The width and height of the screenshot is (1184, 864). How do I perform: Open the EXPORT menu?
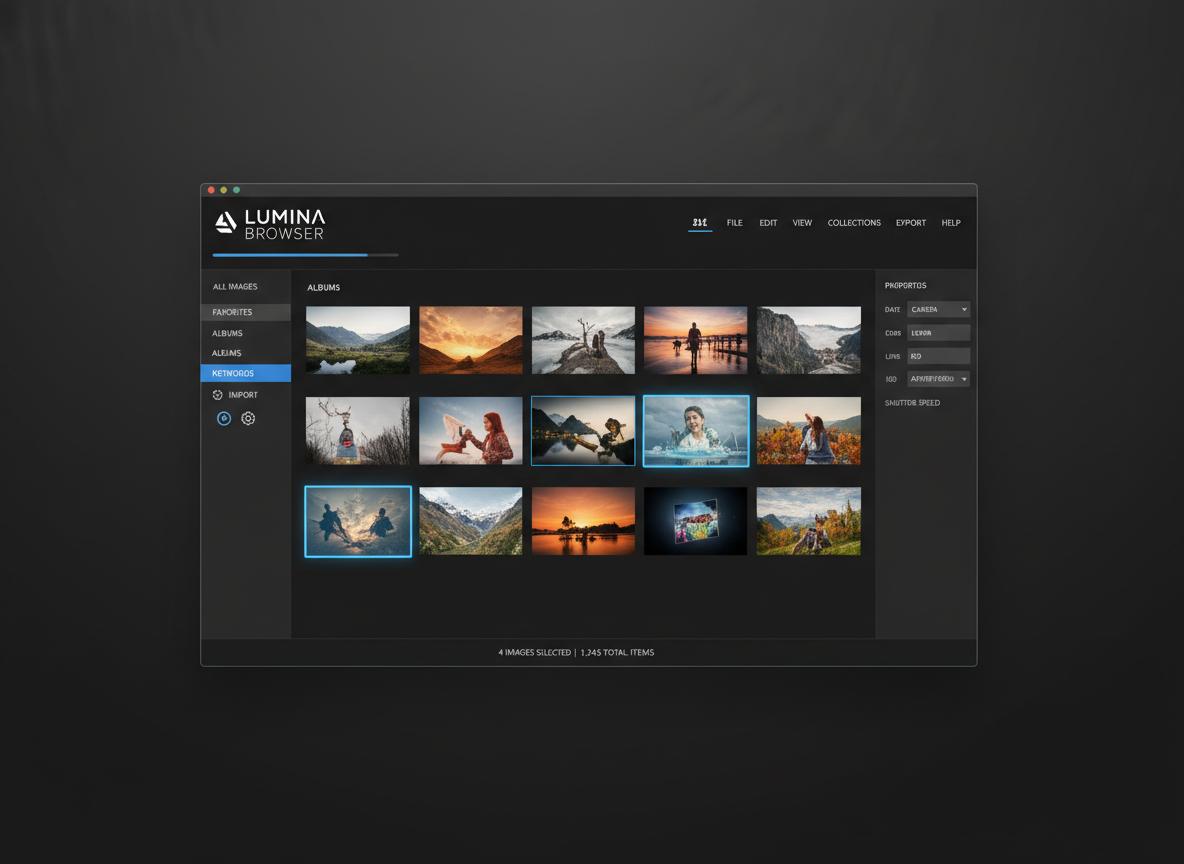(911, 222)
